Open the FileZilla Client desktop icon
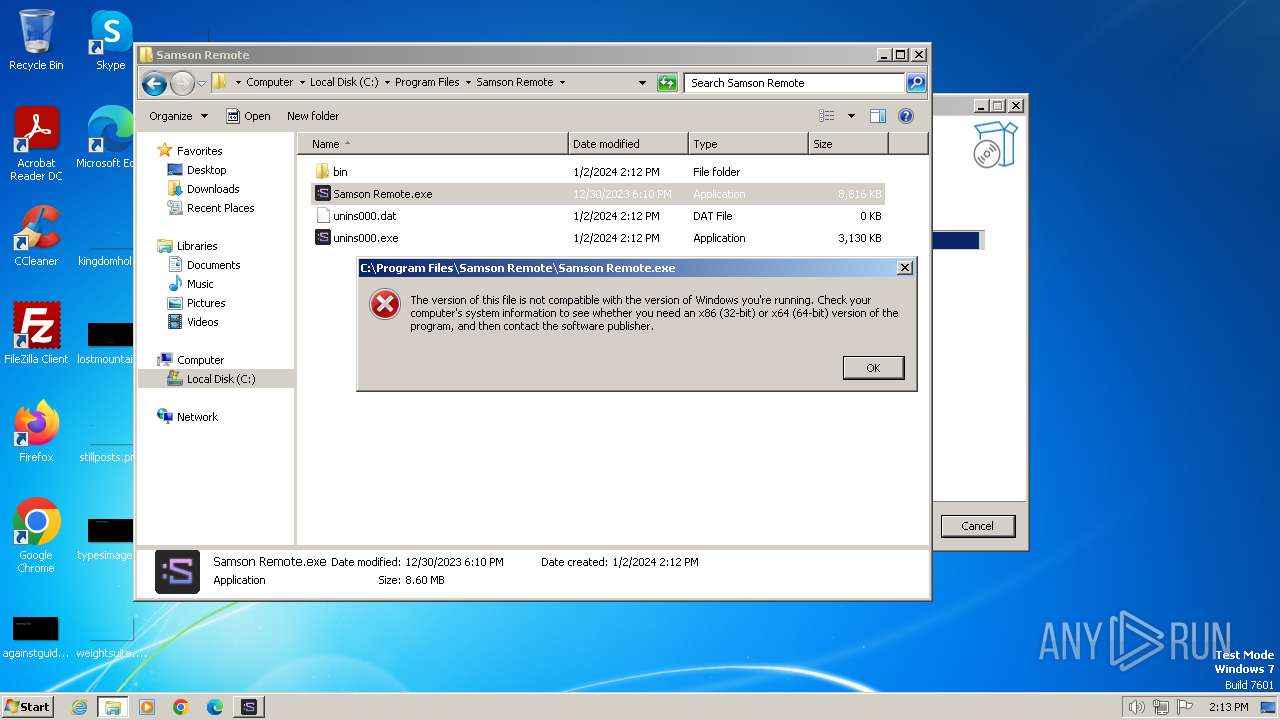Viewport: 1280px width, 720px height. pyautogui.click(x=36, y=334)
